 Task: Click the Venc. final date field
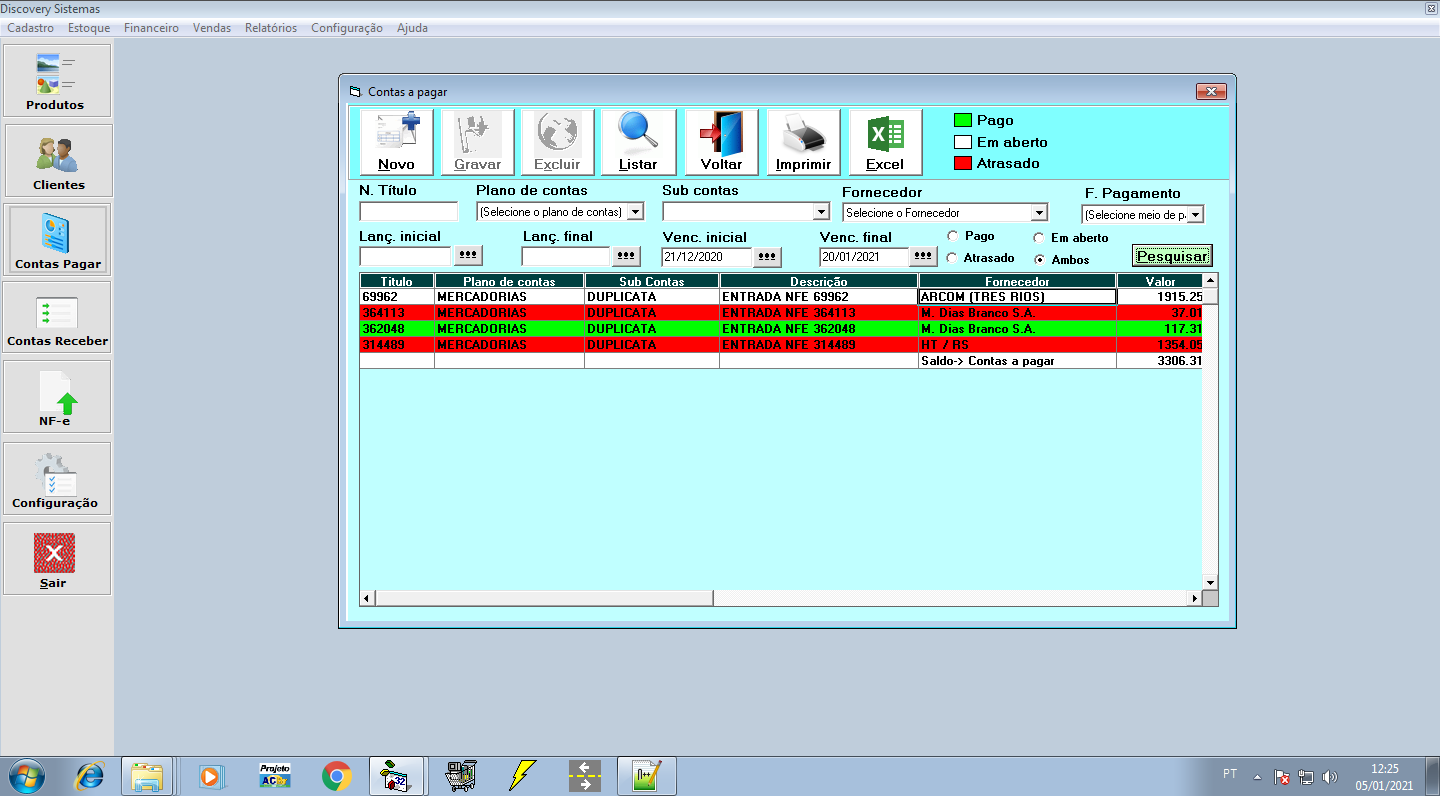coord(864,257)
